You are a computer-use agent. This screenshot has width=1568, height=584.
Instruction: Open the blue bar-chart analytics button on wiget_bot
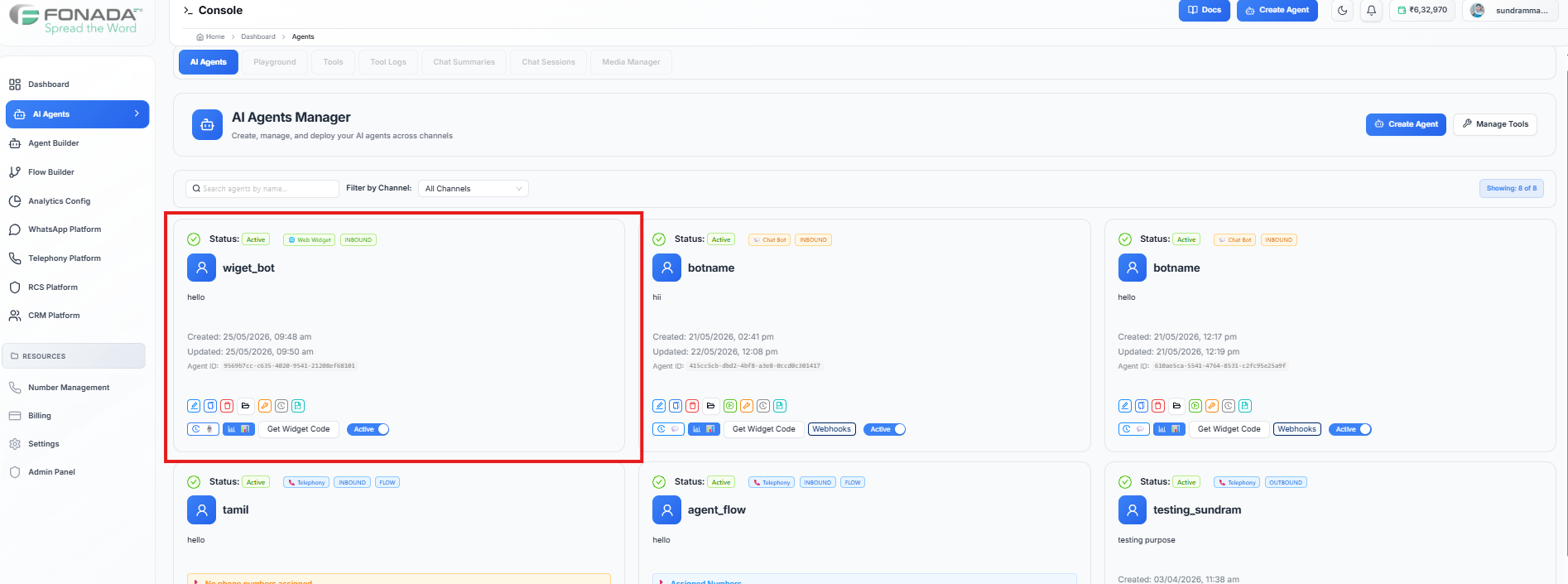[238, 429]
